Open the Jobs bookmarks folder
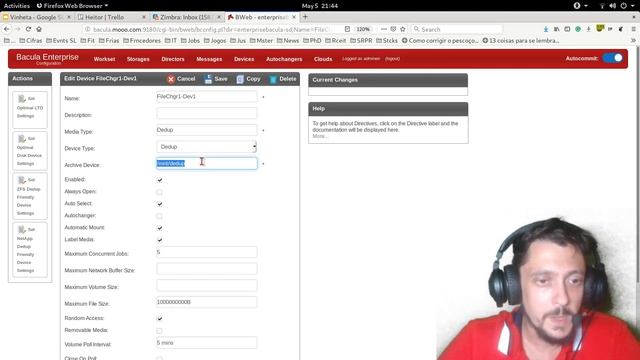The image size is (640, 360). pyautogui.click(x=190, y=40)
